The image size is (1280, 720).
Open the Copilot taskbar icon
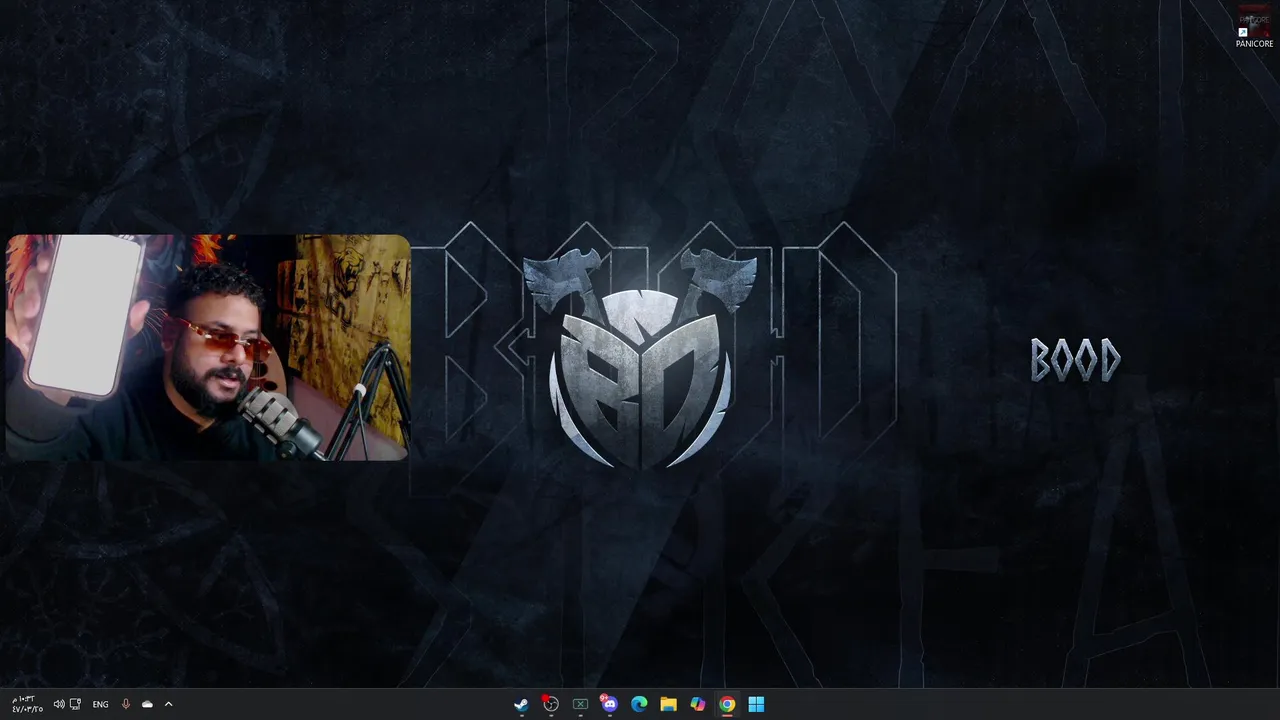pyautogui.click(x=698, y=704)
